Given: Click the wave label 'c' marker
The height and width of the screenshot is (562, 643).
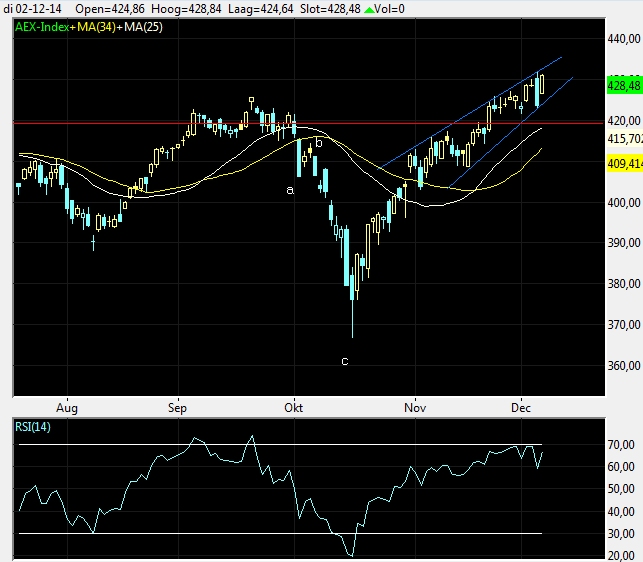Looking at the screenshot, I should coord(345,361).
